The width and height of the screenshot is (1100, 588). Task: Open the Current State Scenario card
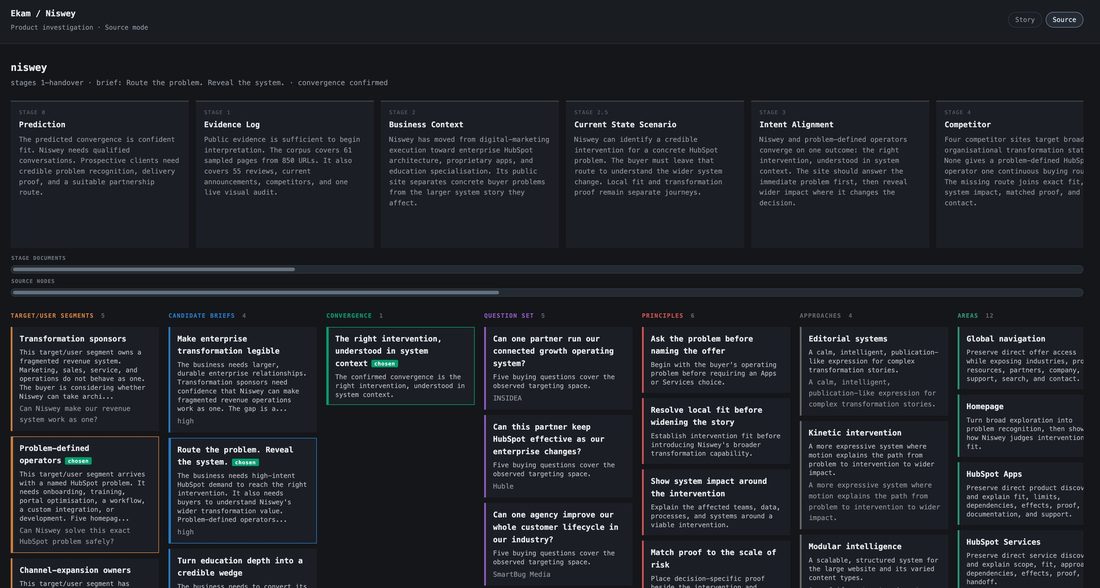coord(655,174)
